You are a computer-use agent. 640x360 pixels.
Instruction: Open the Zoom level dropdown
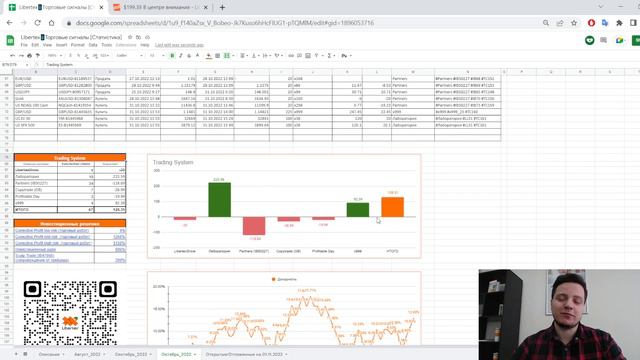coord(55,56)
